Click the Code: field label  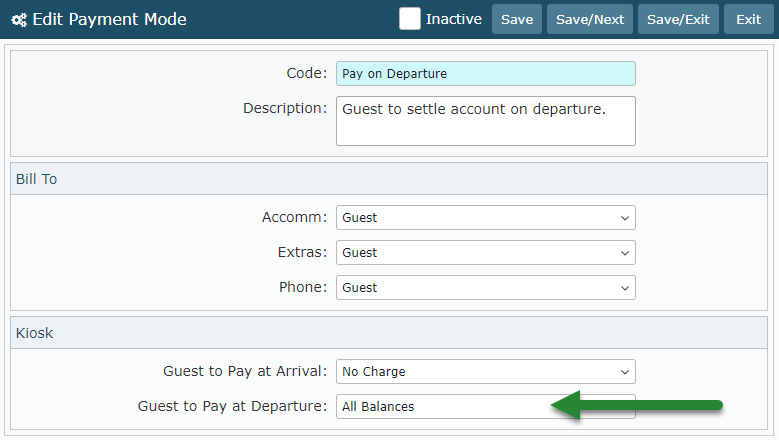(306, 73)
